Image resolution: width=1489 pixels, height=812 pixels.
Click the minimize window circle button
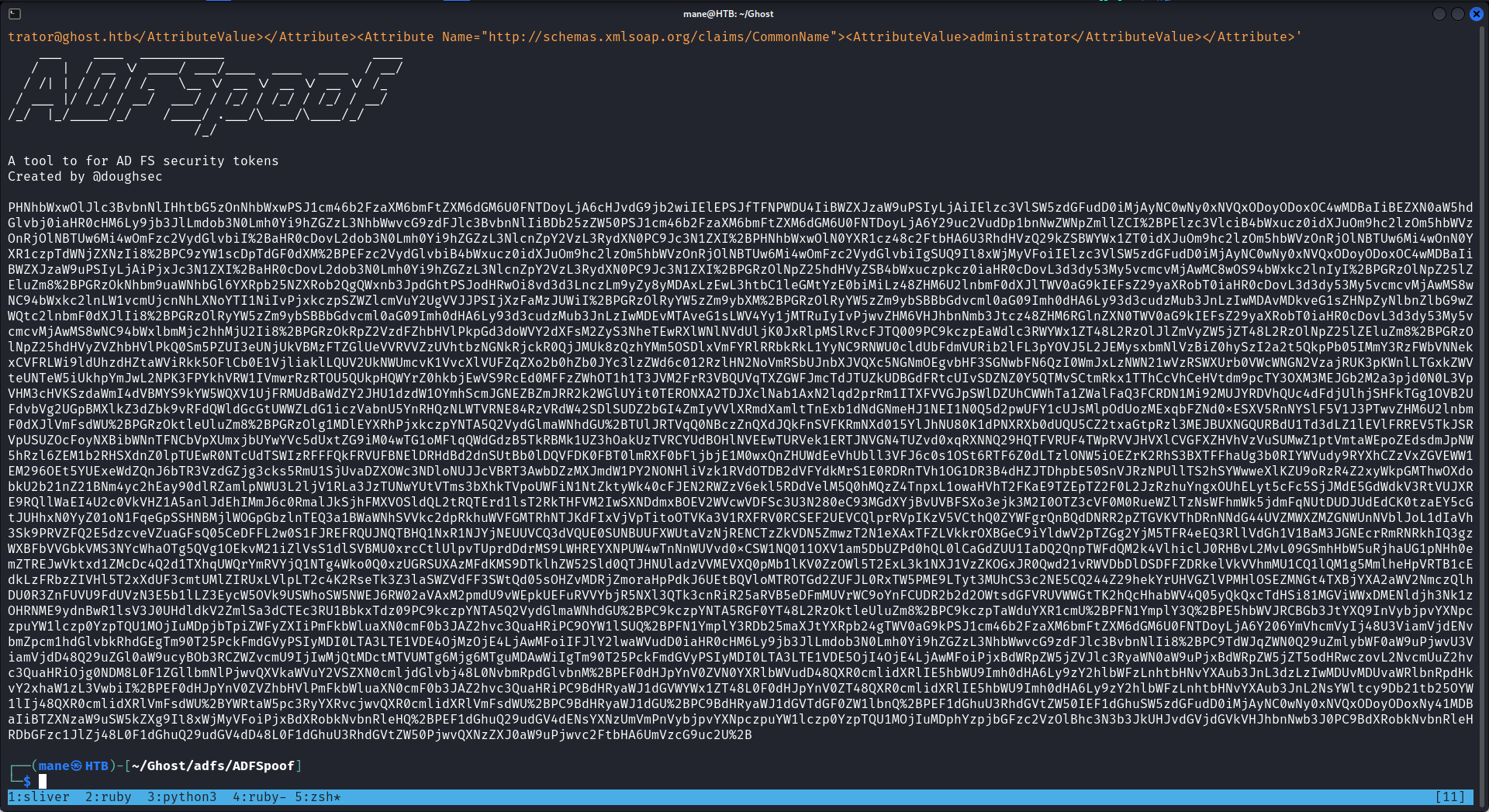[x=1439, y=14]
